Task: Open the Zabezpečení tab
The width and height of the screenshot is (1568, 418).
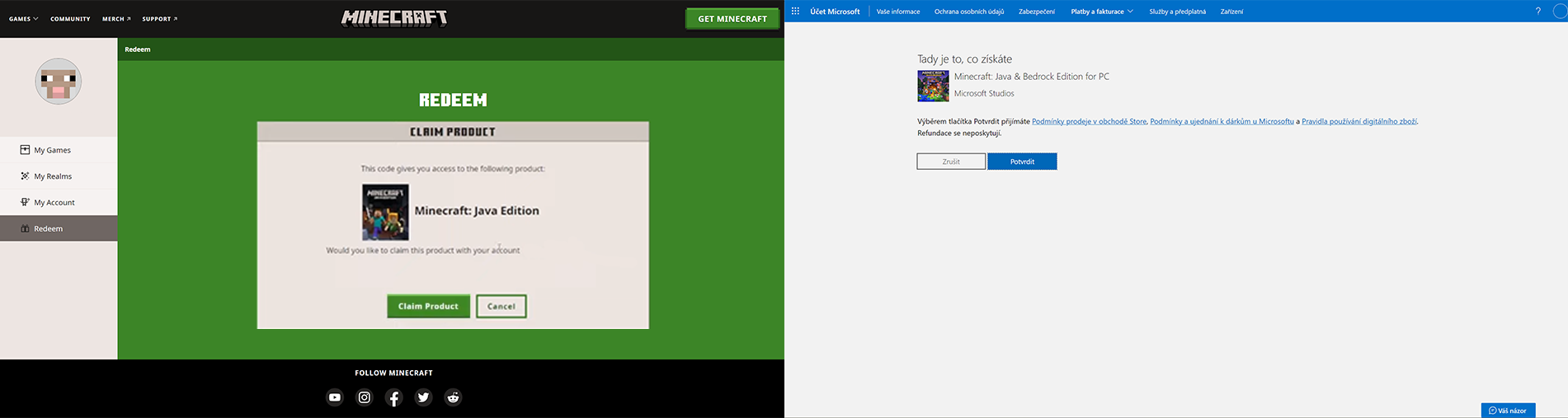Action: (1037, 12)
